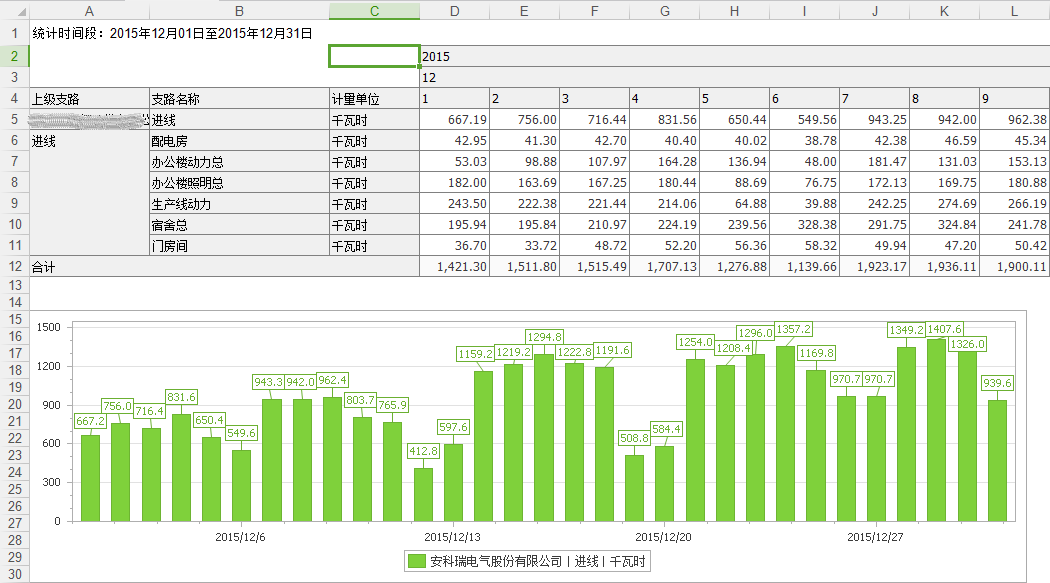The width and height of the screenshot is (1050, 583).
Task: Select column A header
Action: click(x=89, y=10)
